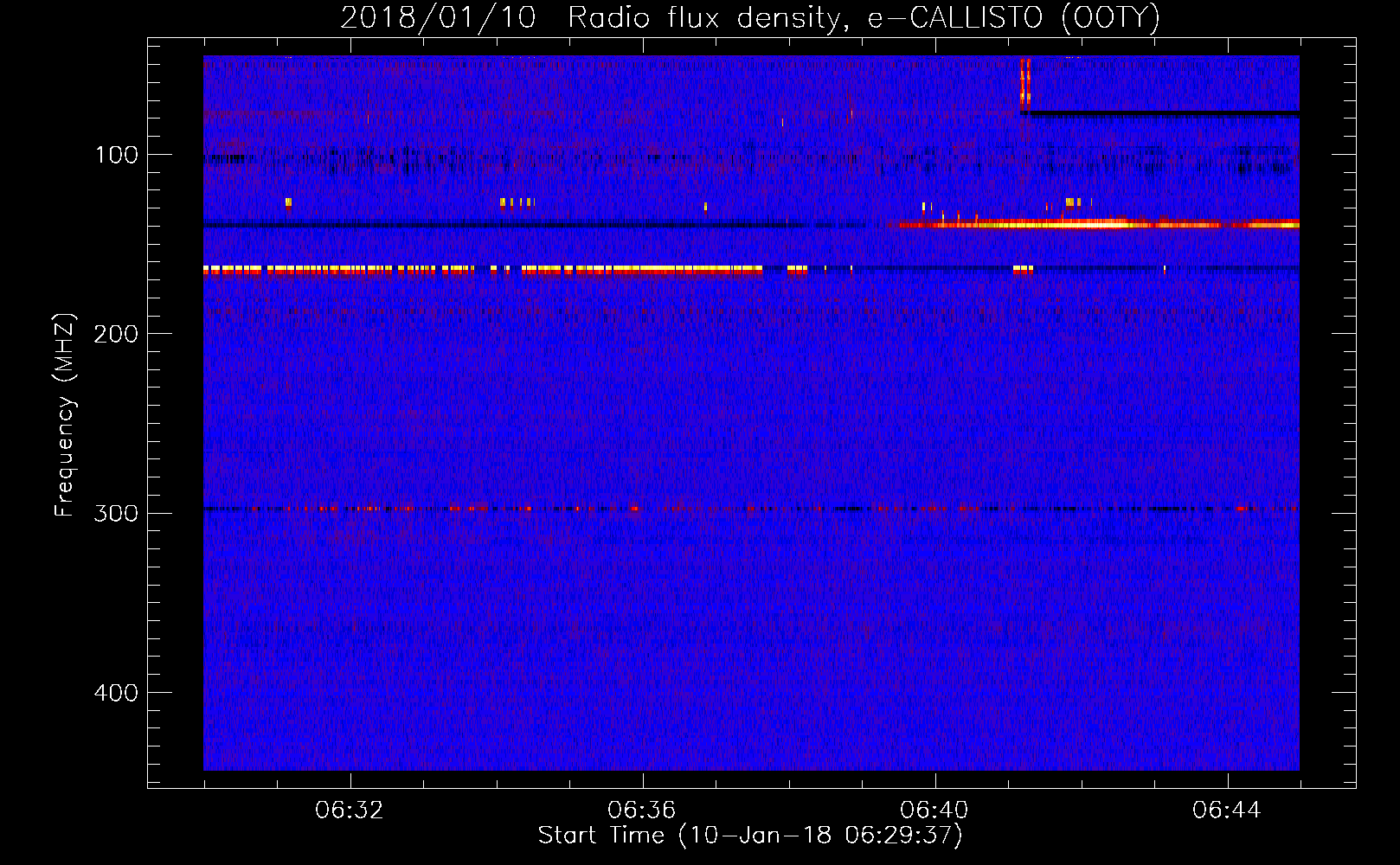Click the bright yellow emission band near 140 MHz
The width and height of the screenshot is (1400, 865).
[x=1099, y=224]
